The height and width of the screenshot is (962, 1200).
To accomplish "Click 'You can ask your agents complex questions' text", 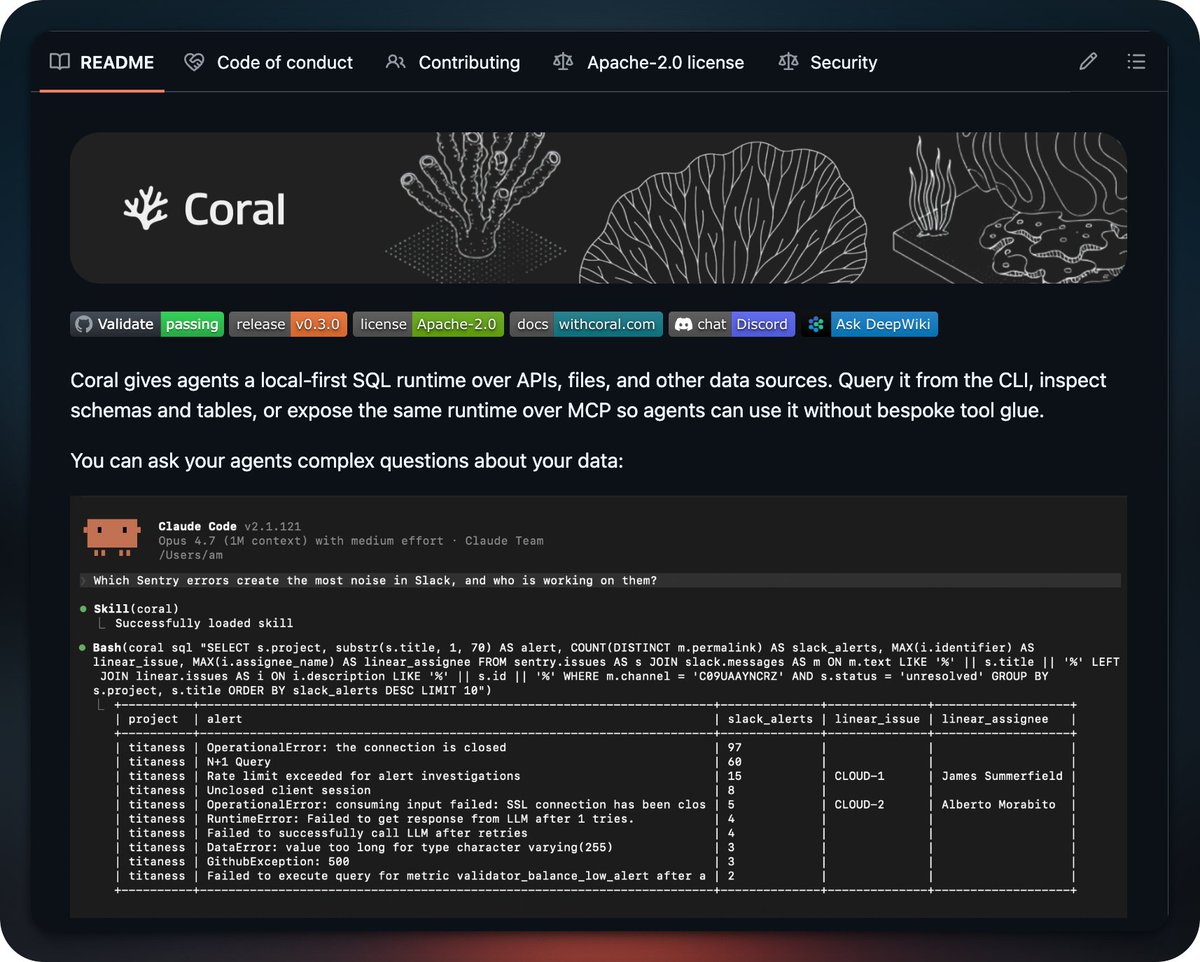I will (x=347, y=461).
